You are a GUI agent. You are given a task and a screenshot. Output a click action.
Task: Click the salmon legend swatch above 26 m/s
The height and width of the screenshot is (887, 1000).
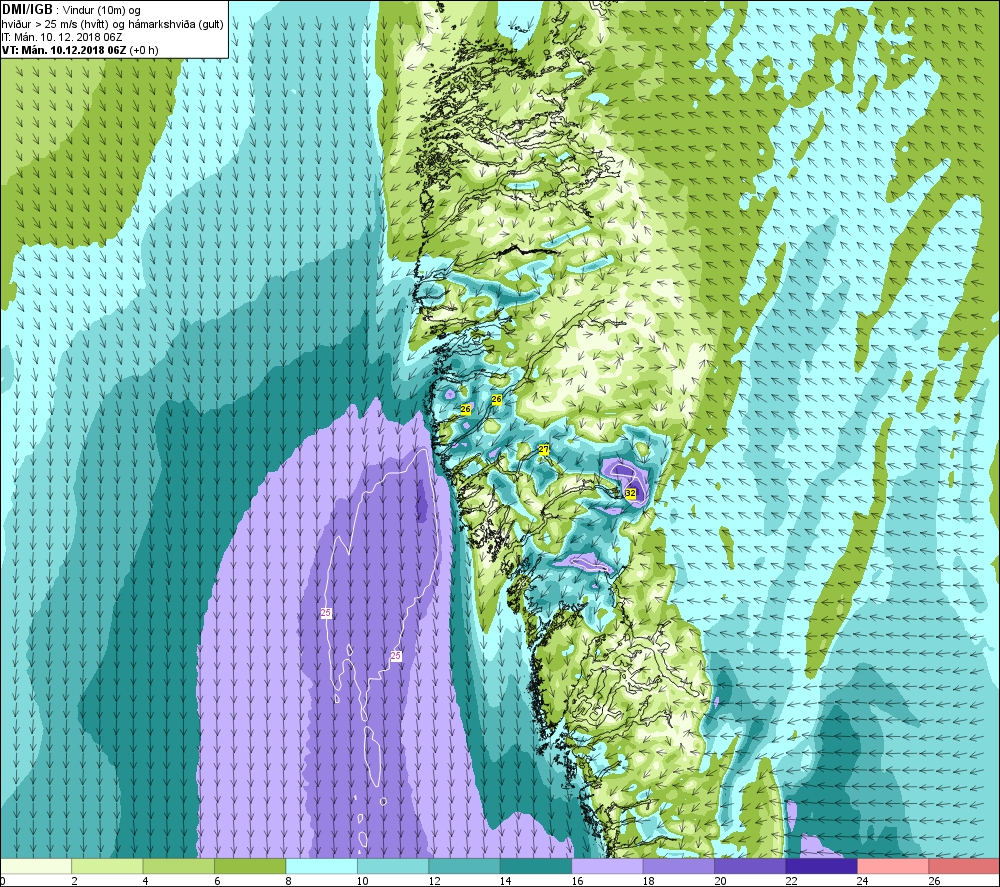click(x=964, y=866)
